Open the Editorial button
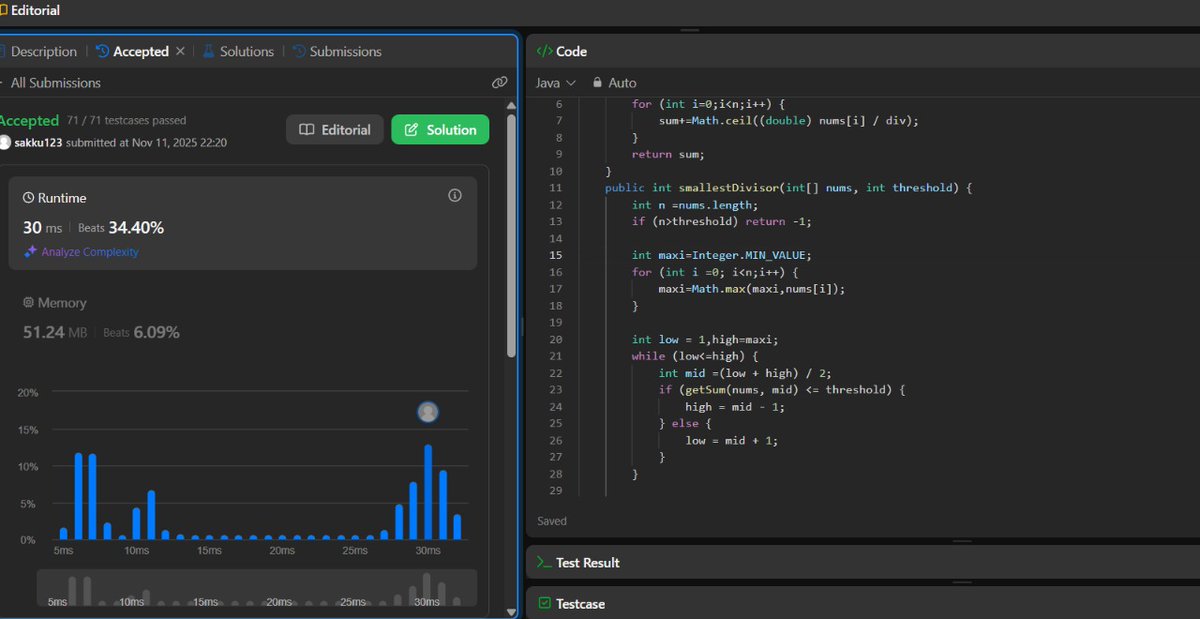This screenshot has width=1200, height=619. click(334, 129)
